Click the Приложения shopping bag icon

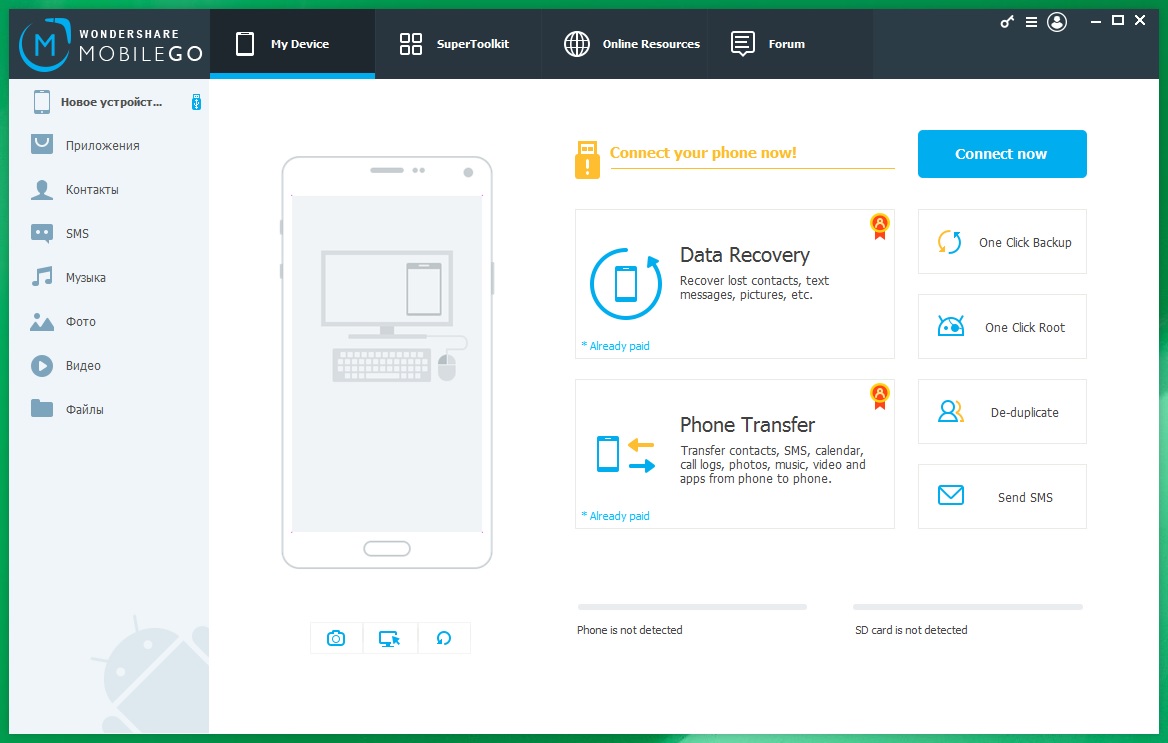point(42,144)
